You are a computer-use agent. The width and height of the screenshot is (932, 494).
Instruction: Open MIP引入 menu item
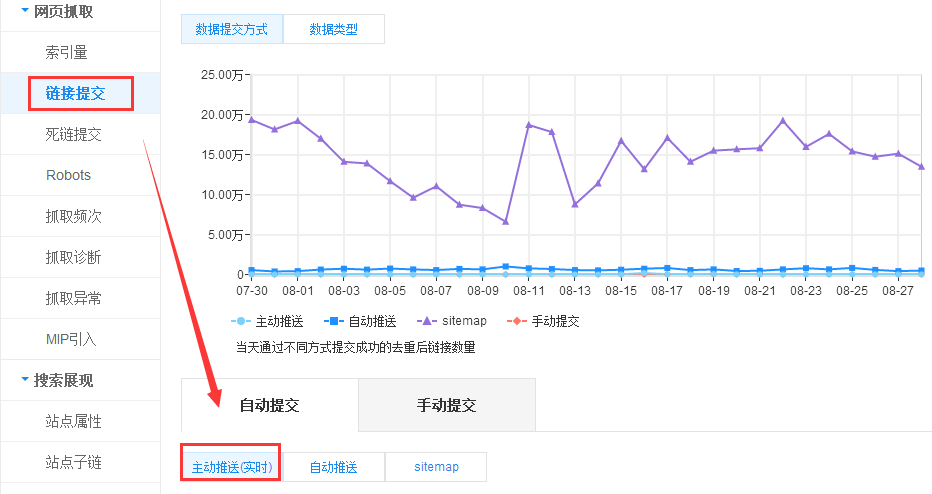(71, 339)
